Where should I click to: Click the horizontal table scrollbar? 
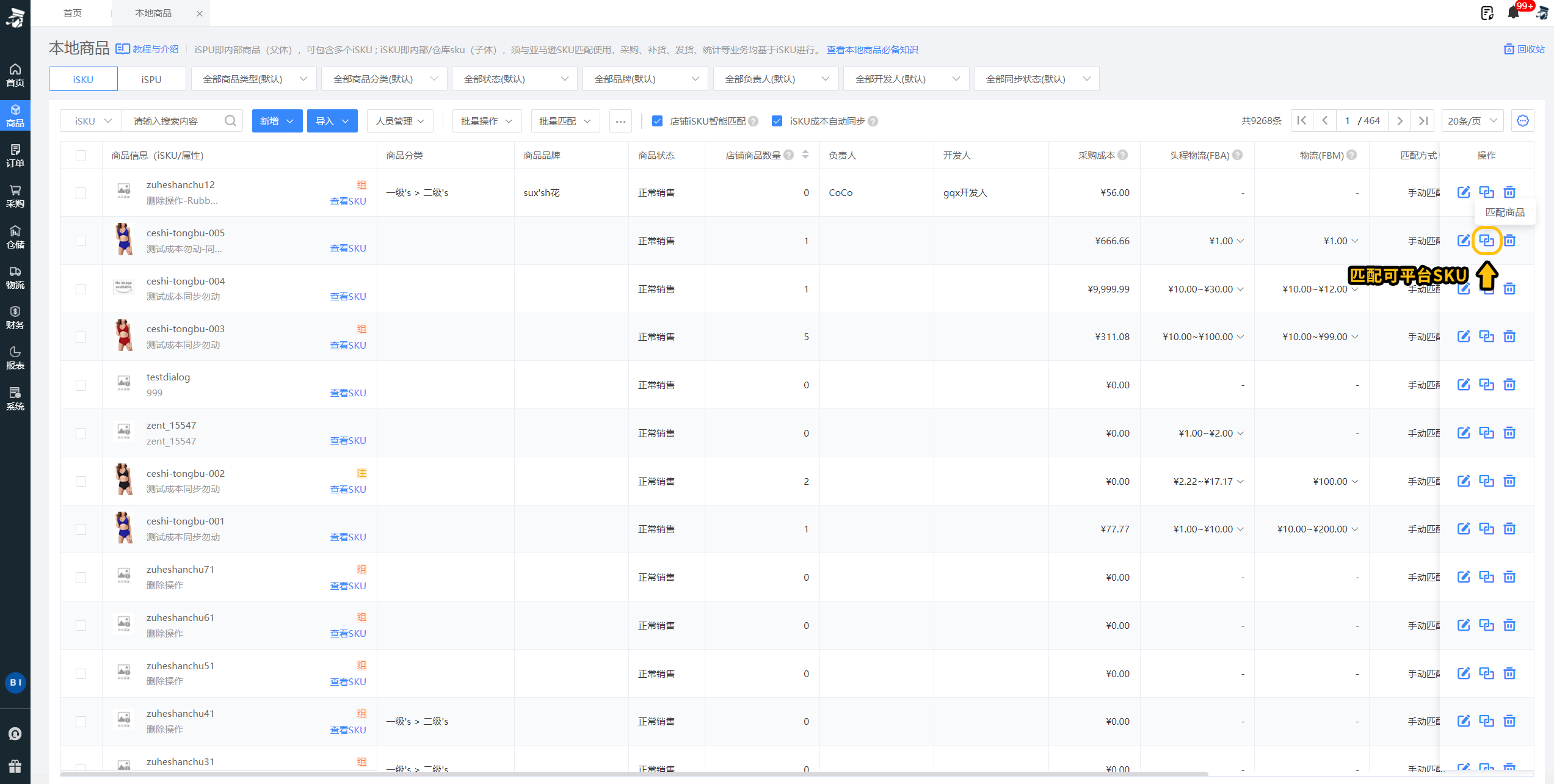click(x=635, y=774)
